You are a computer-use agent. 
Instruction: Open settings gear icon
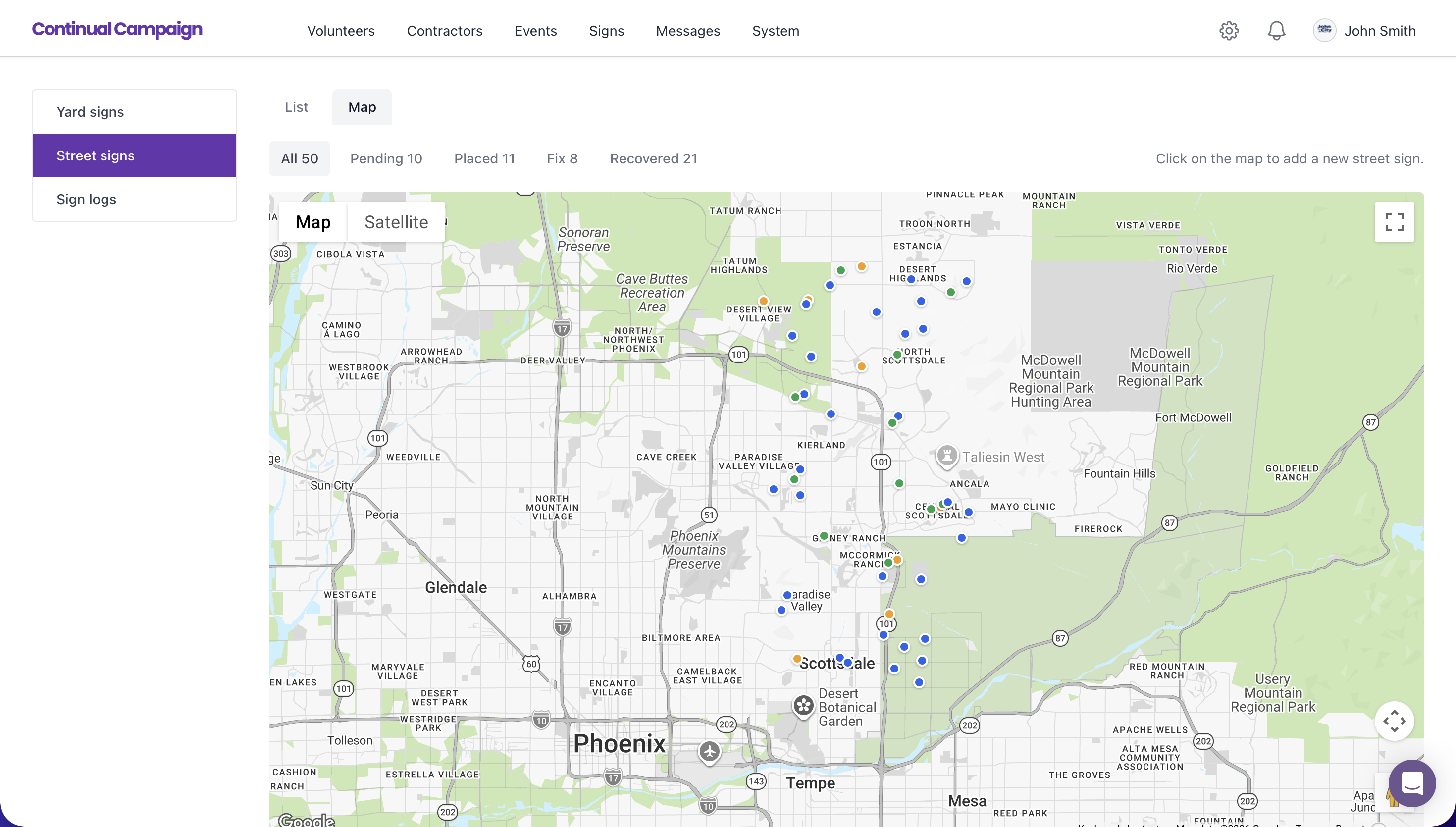1229,31
